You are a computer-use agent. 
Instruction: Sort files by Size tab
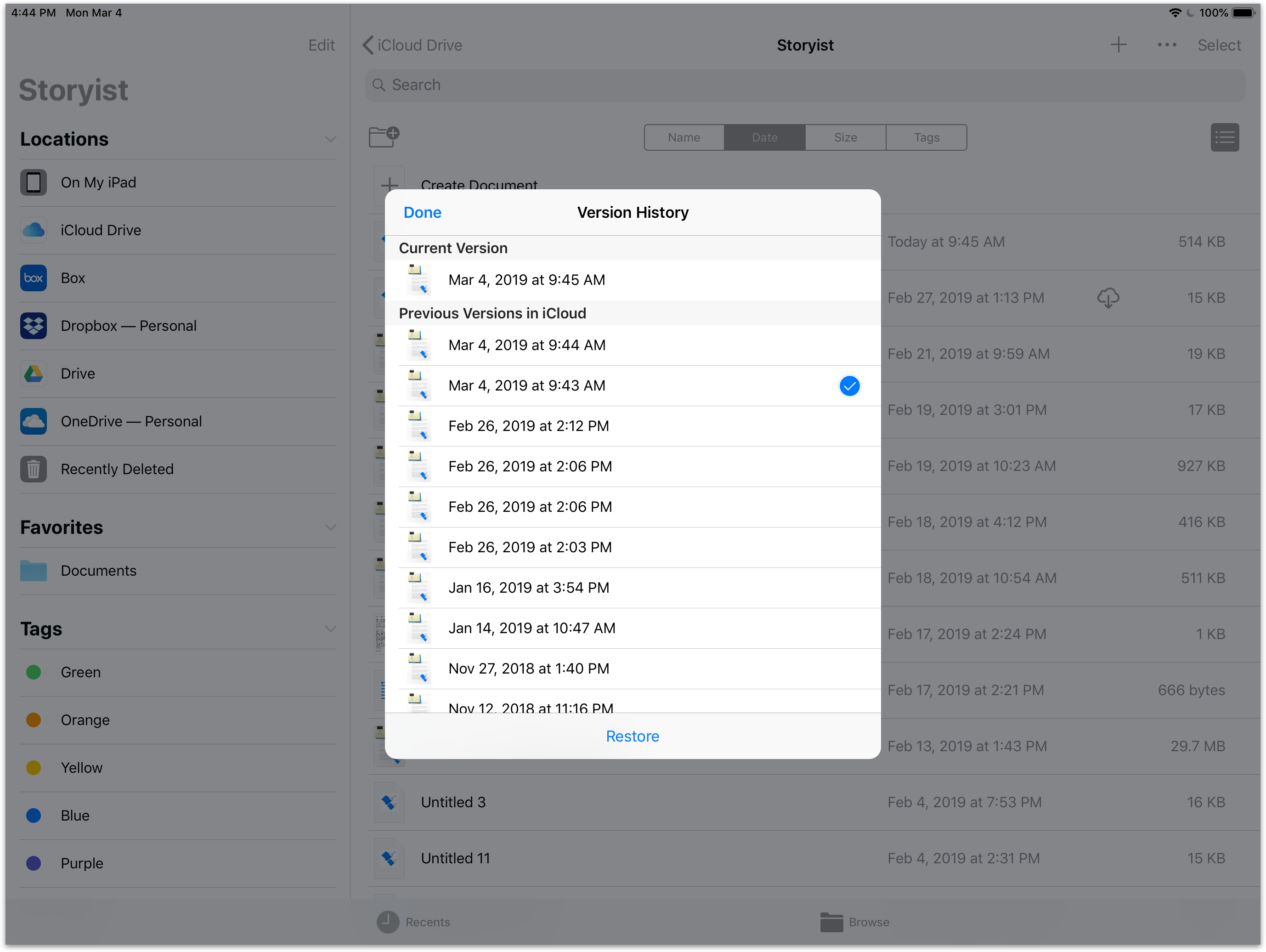click(x=845, y=137)
